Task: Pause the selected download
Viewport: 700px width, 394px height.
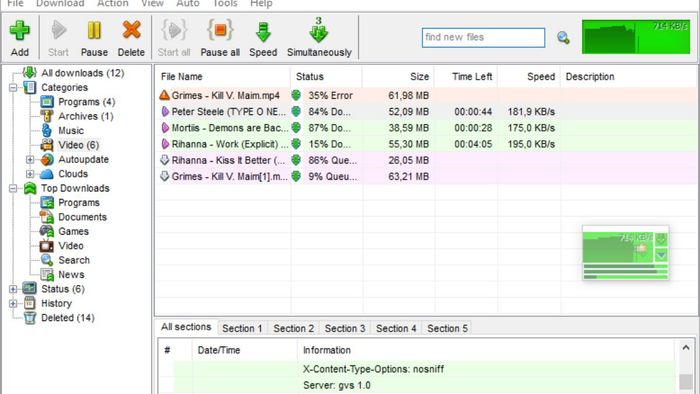Action: click(x=94, y=38)
